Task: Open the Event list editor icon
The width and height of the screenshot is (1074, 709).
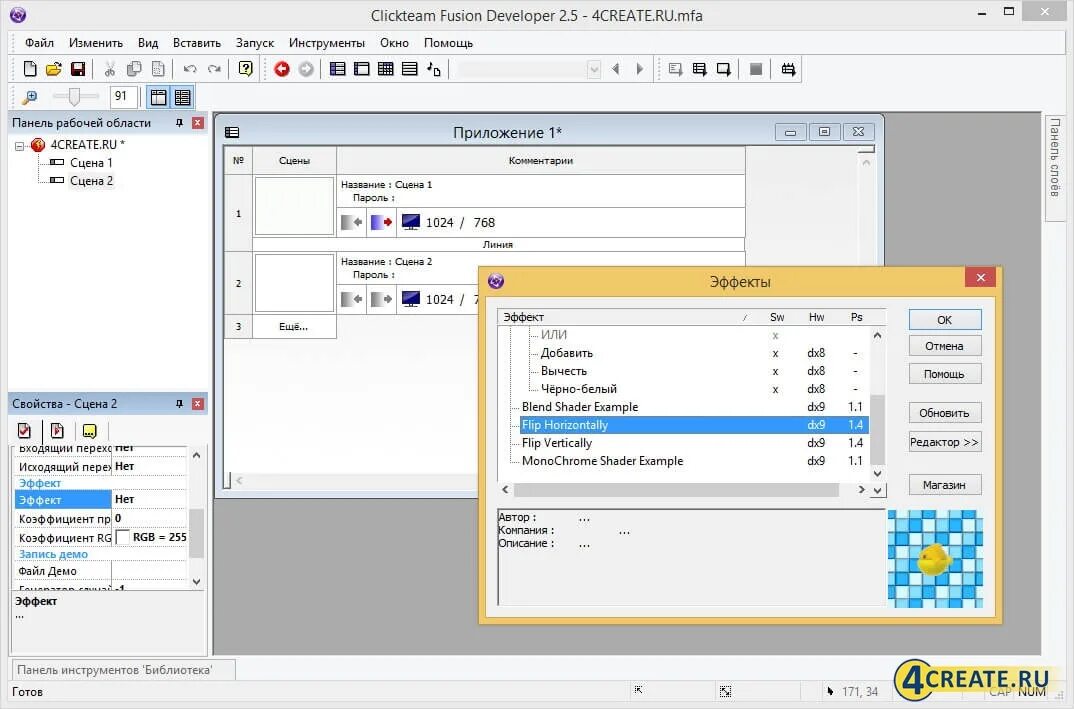Action: coord(410,69)
